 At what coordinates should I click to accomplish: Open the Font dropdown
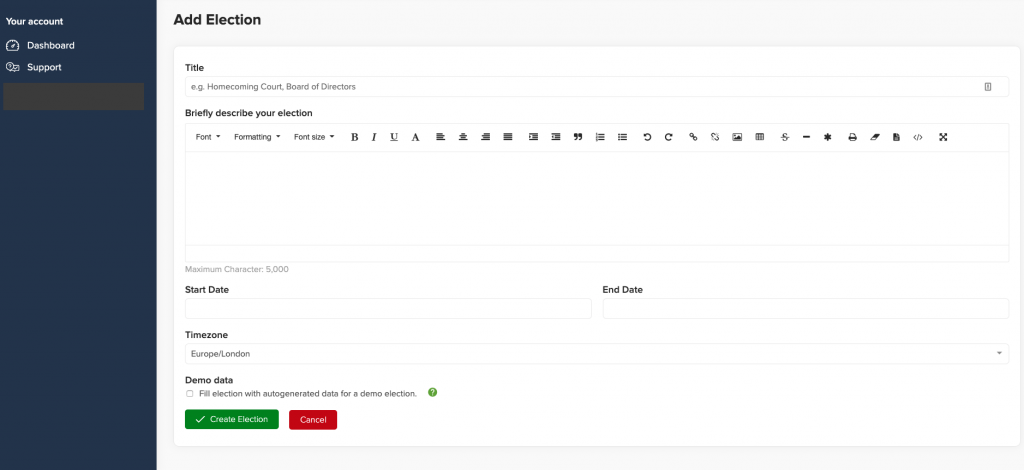(208, 137)
